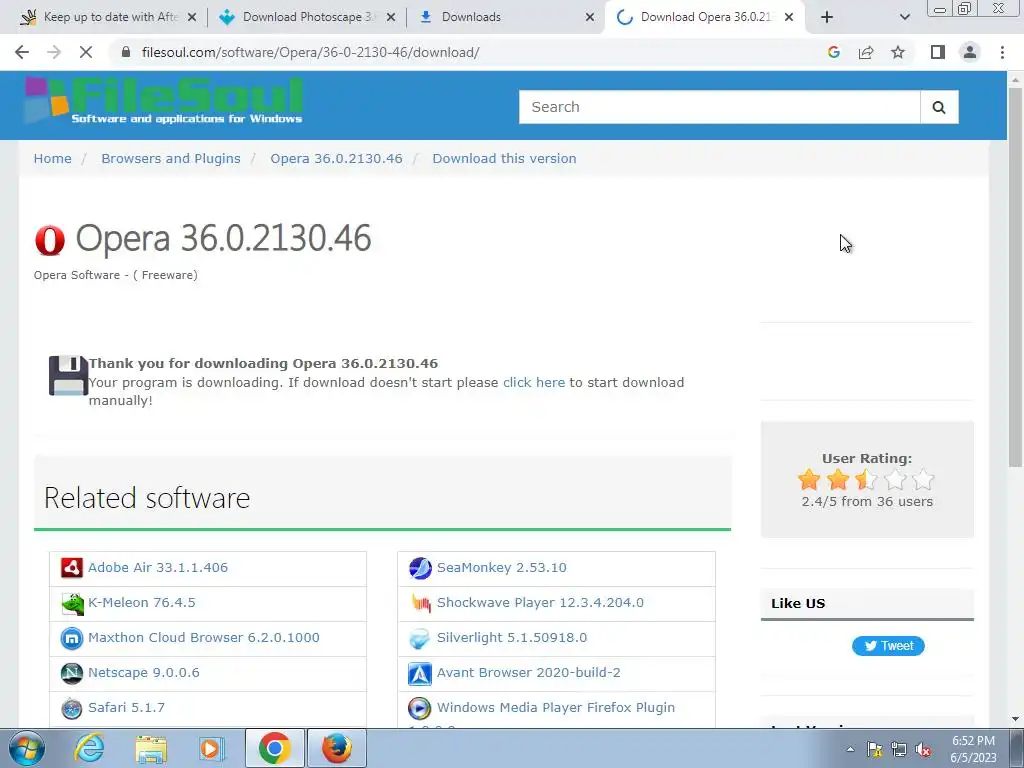Image resolution: width=1024 pixels, height=768 pixels.
Task: Click the Silverlight icon
Action: tap(420, 638)
